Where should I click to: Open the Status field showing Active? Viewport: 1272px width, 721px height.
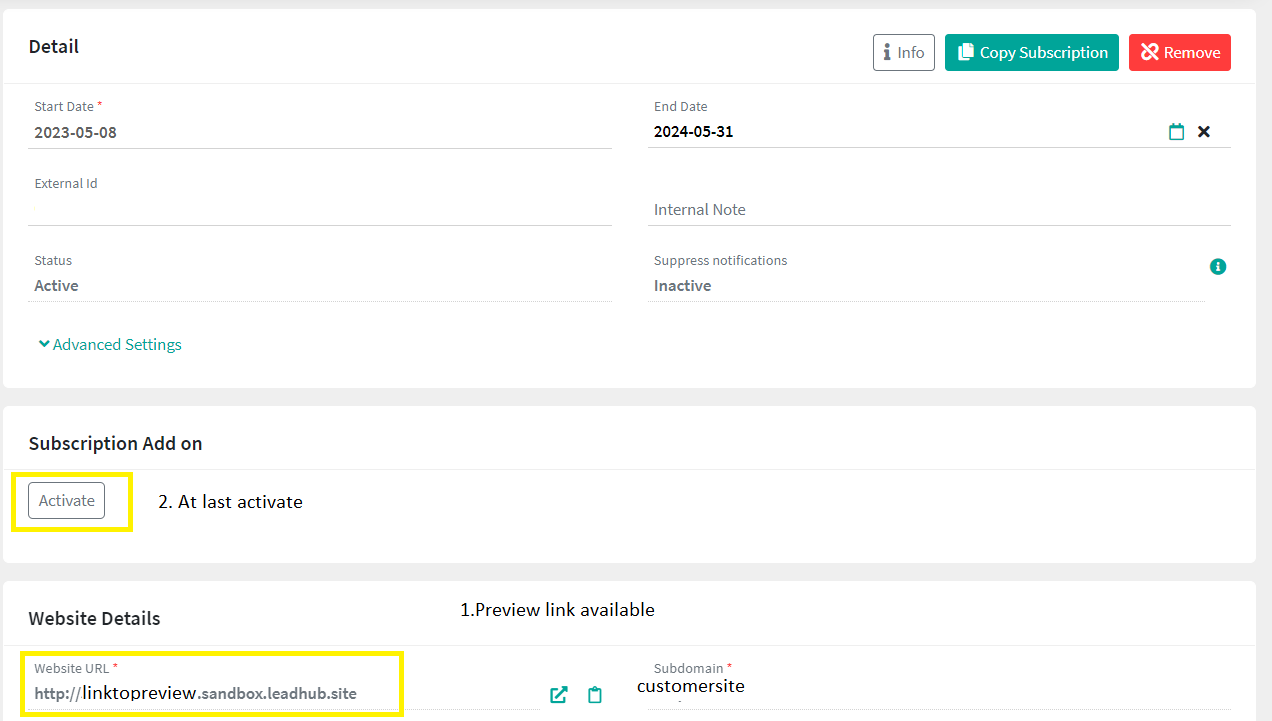[x=319, y=286]
